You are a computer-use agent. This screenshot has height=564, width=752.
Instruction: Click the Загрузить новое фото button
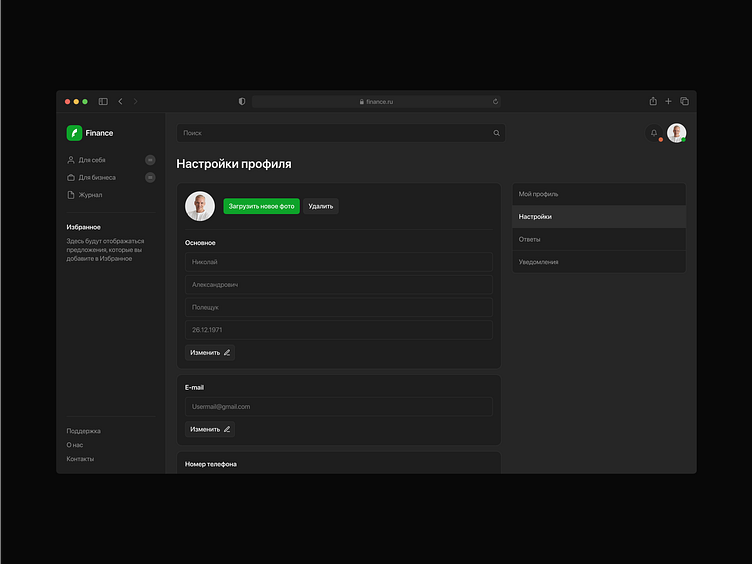[x=261, y=206]
